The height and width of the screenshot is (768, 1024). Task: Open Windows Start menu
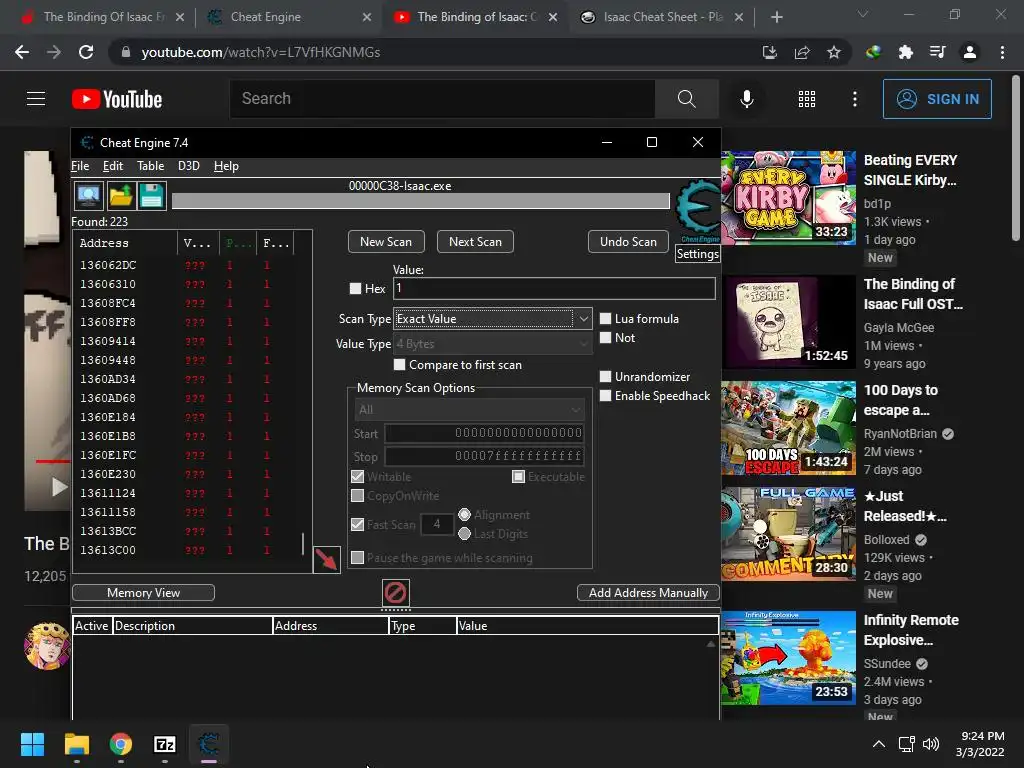[33, 744]
